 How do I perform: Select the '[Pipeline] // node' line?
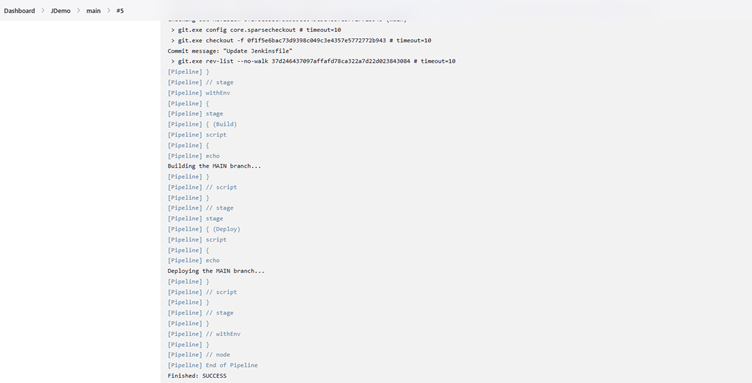[199, 355]
